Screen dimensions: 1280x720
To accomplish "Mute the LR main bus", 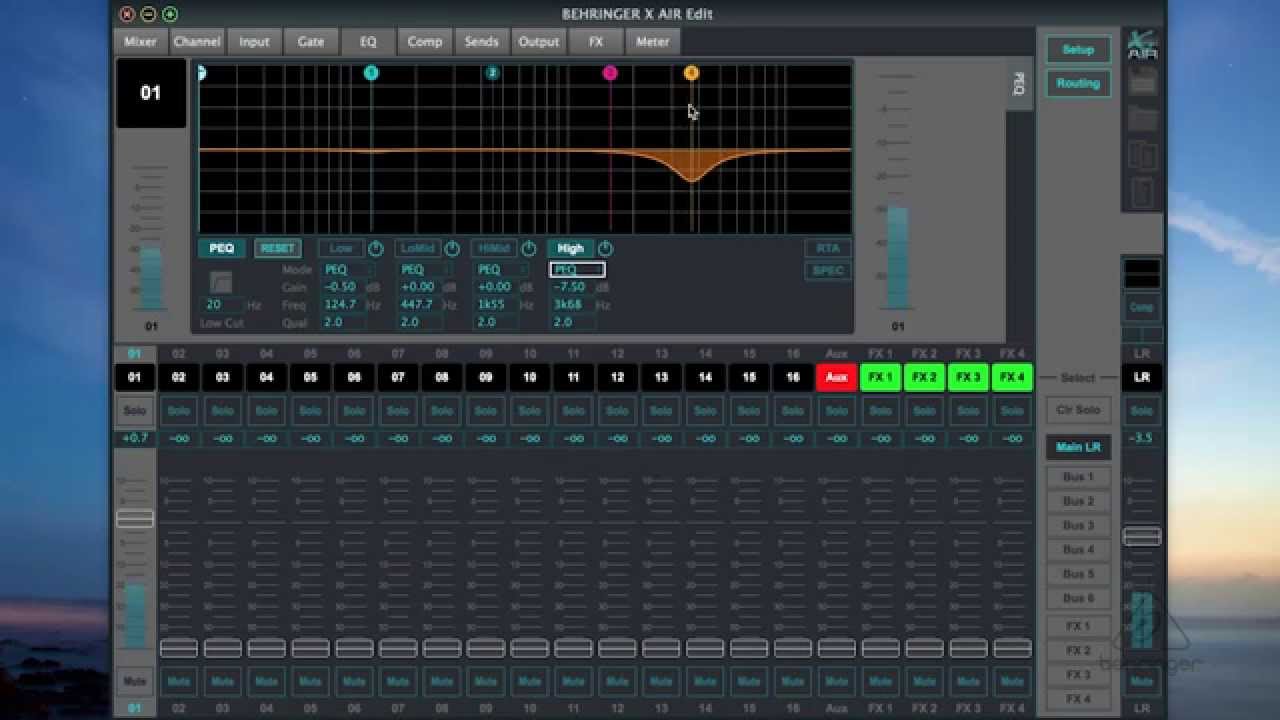I will (x=1141, y=681).
